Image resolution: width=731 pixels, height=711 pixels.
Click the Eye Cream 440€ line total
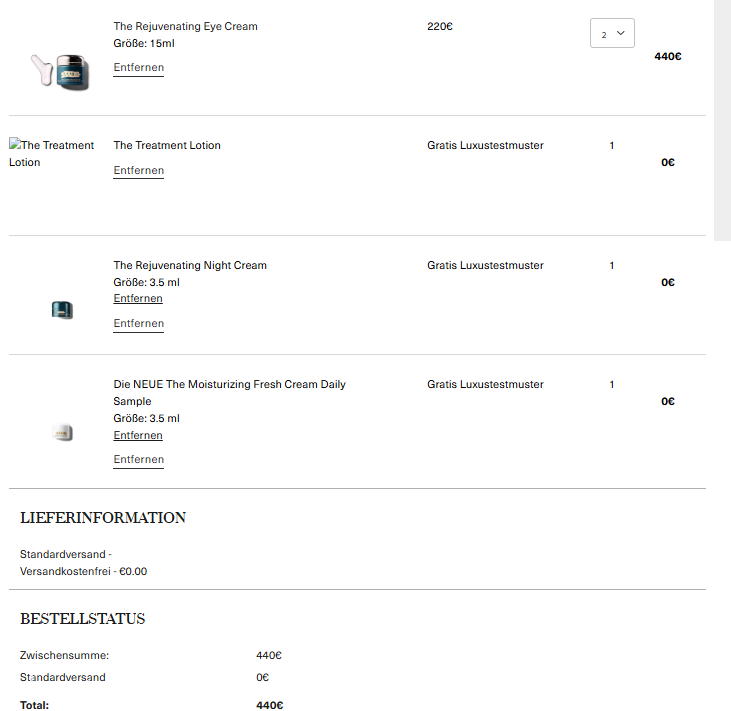coord(667,56)
